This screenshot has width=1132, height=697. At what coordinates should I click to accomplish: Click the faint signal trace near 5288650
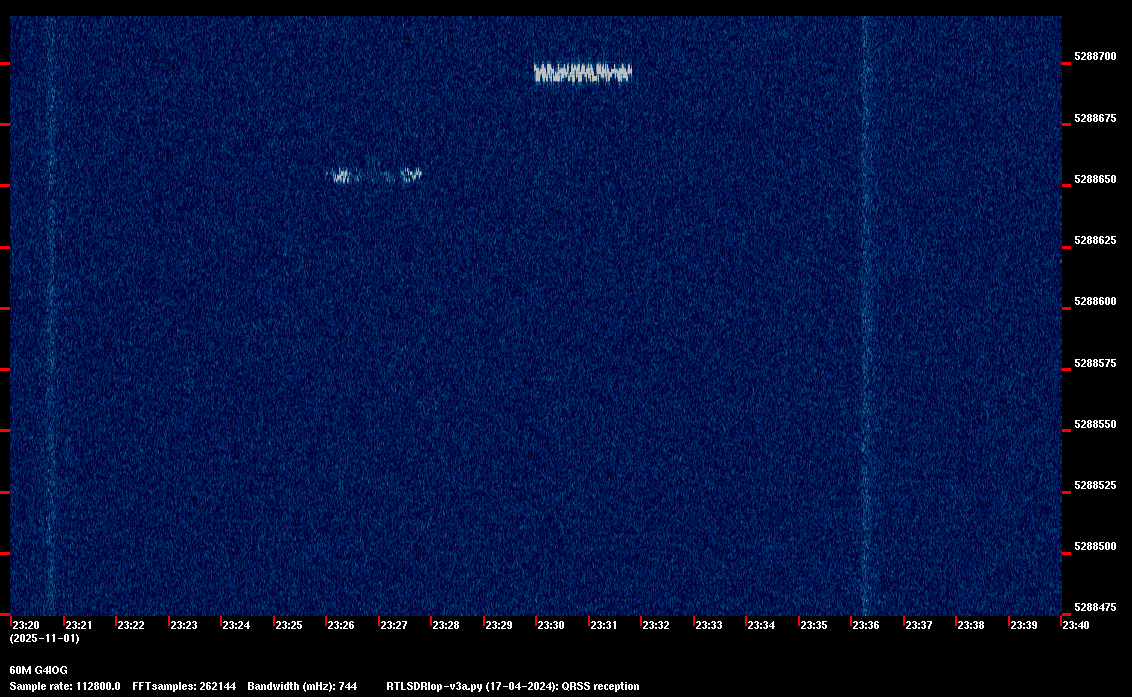click(375, 174)
